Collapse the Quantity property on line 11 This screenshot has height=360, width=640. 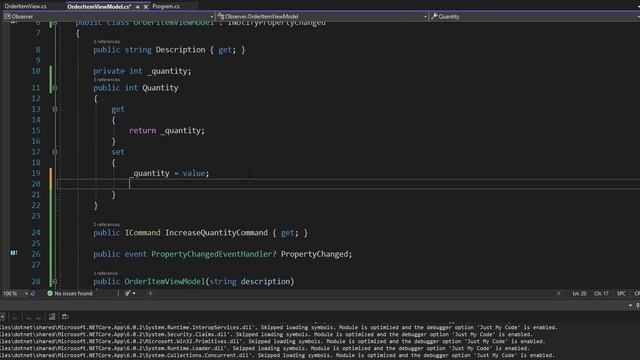pyautogui.click(x=55, y=88)
